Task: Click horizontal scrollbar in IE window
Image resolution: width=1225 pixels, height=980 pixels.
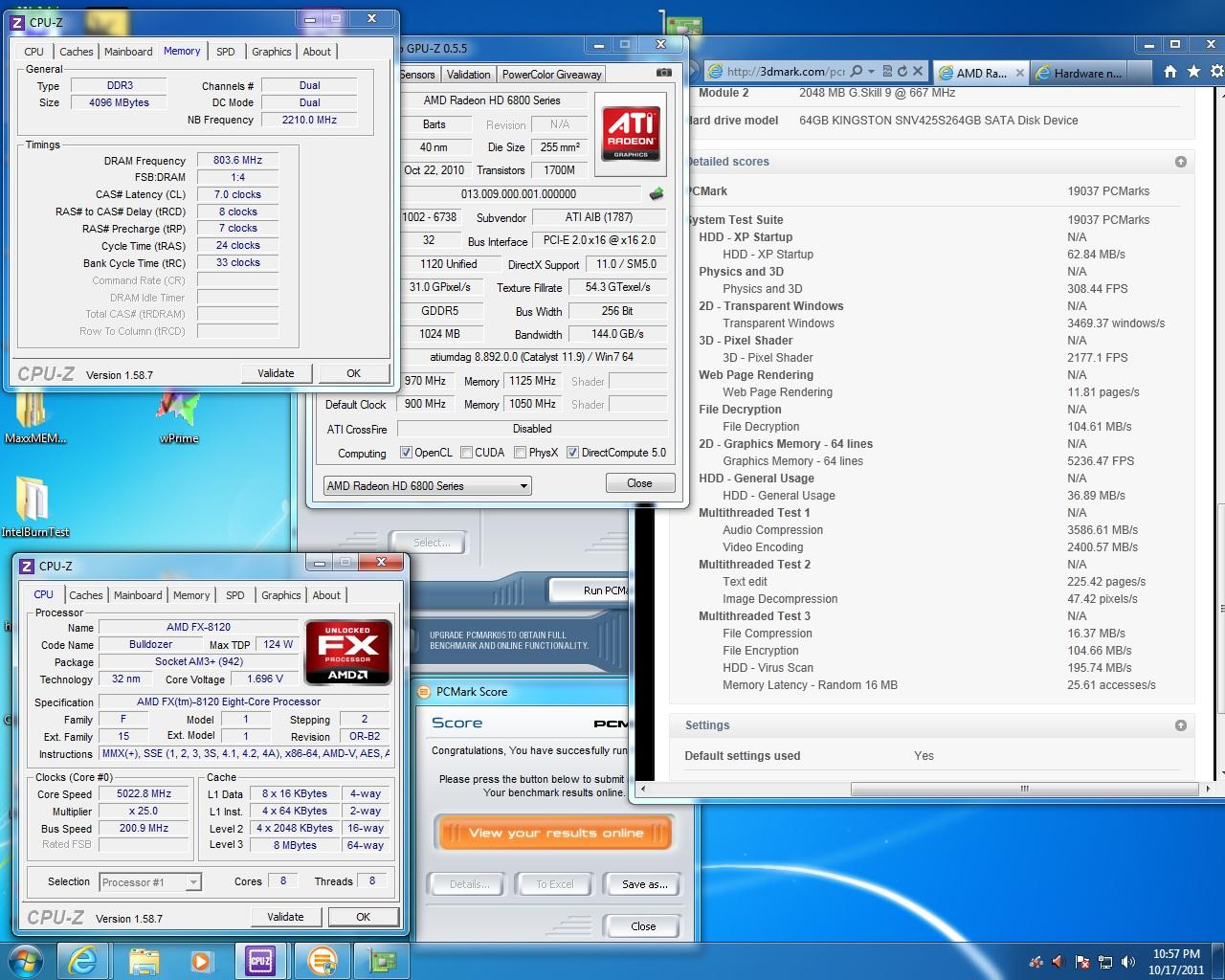Action: point(1024,790)
